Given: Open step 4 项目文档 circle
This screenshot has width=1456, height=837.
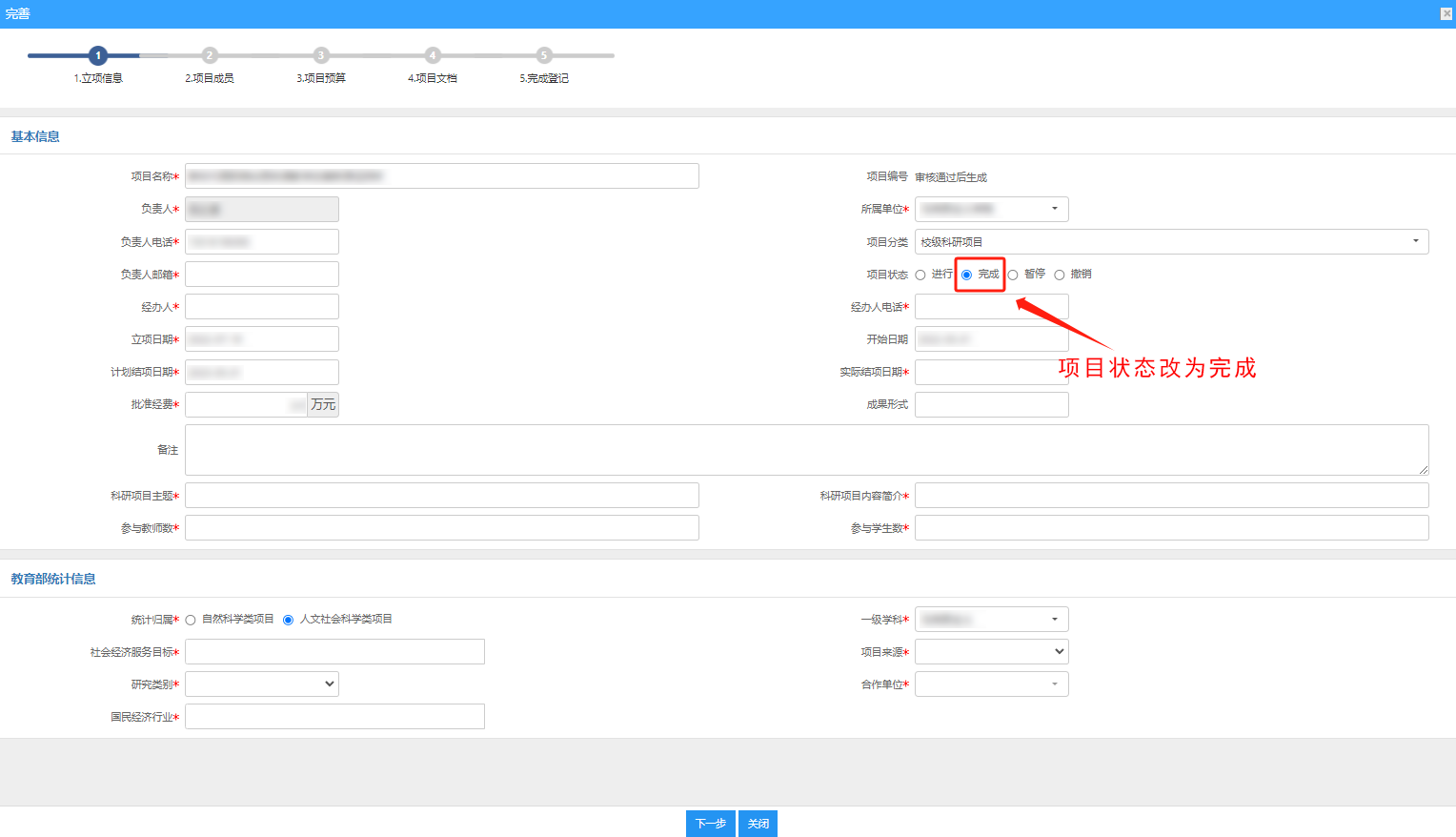Looking at the screenshot, I should (x=433, y=55).
